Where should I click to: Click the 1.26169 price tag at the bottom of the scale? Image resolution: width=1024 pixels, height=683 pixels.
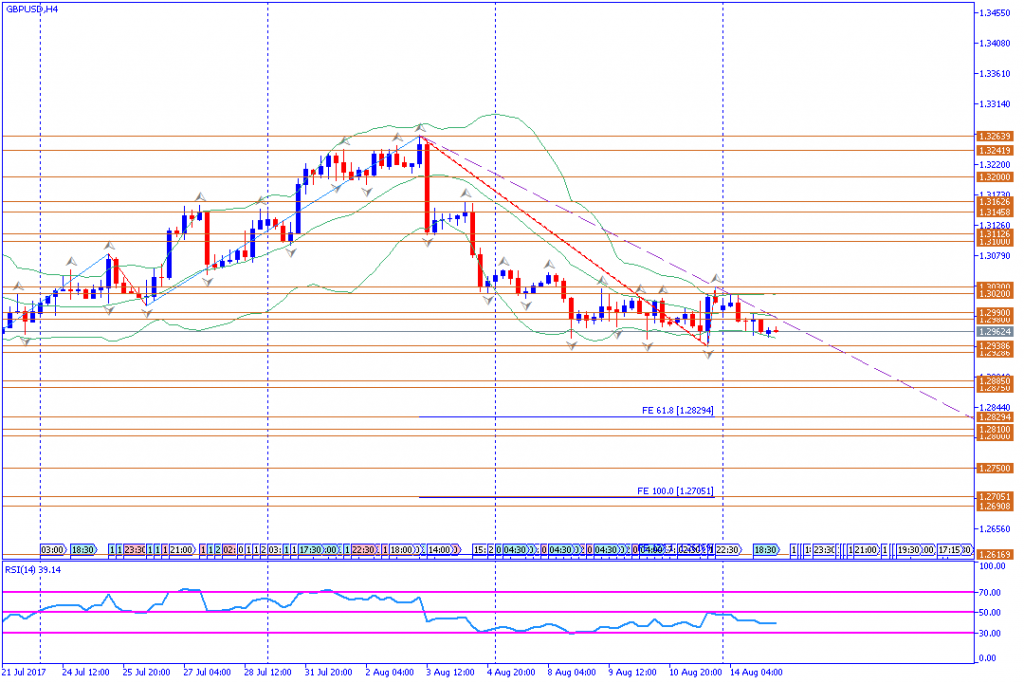(x=995, y=553)
